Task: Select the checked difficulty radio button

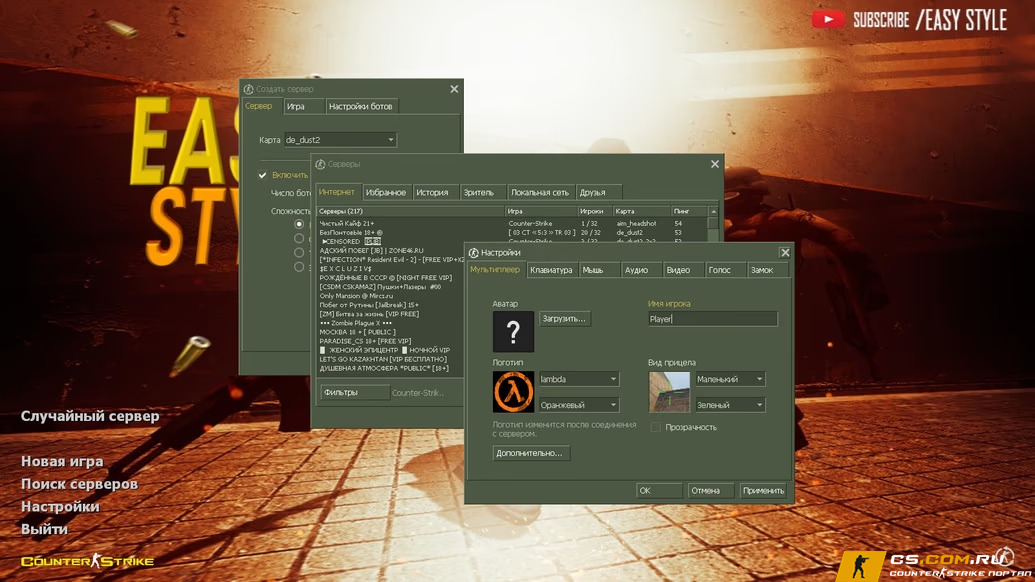Action: [299, 224]
